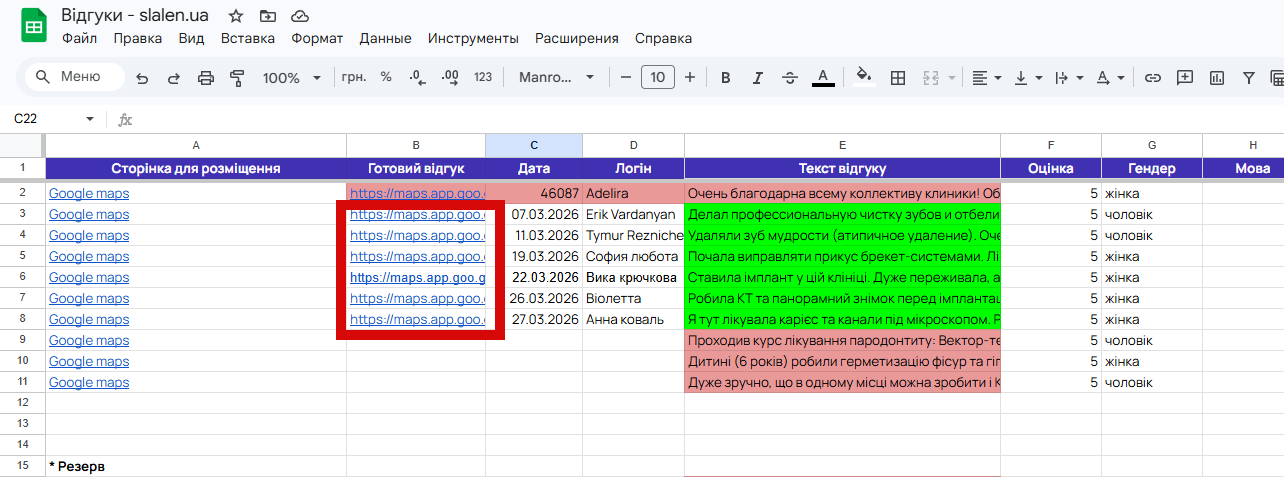Screen dimensions: 1284x477
Task: Click the insert comment icon
Action: pyautogui.click(x=1185, y=77)
